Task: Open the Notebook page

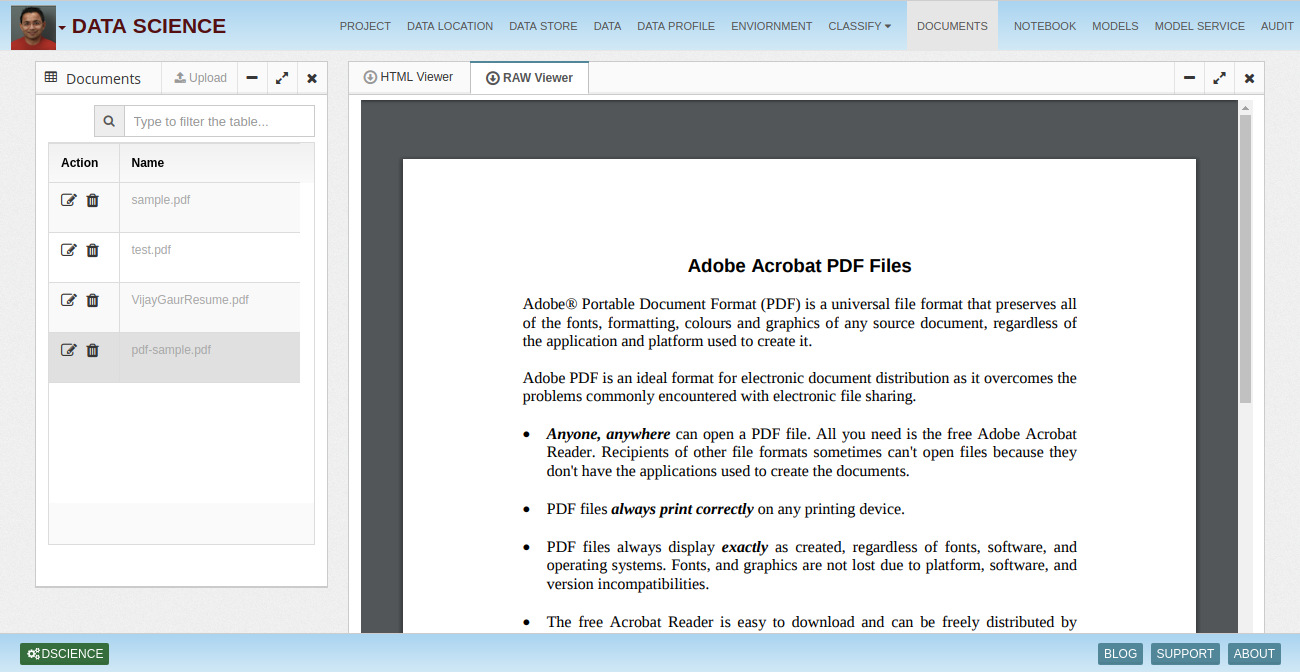Action: [1045, 26]
